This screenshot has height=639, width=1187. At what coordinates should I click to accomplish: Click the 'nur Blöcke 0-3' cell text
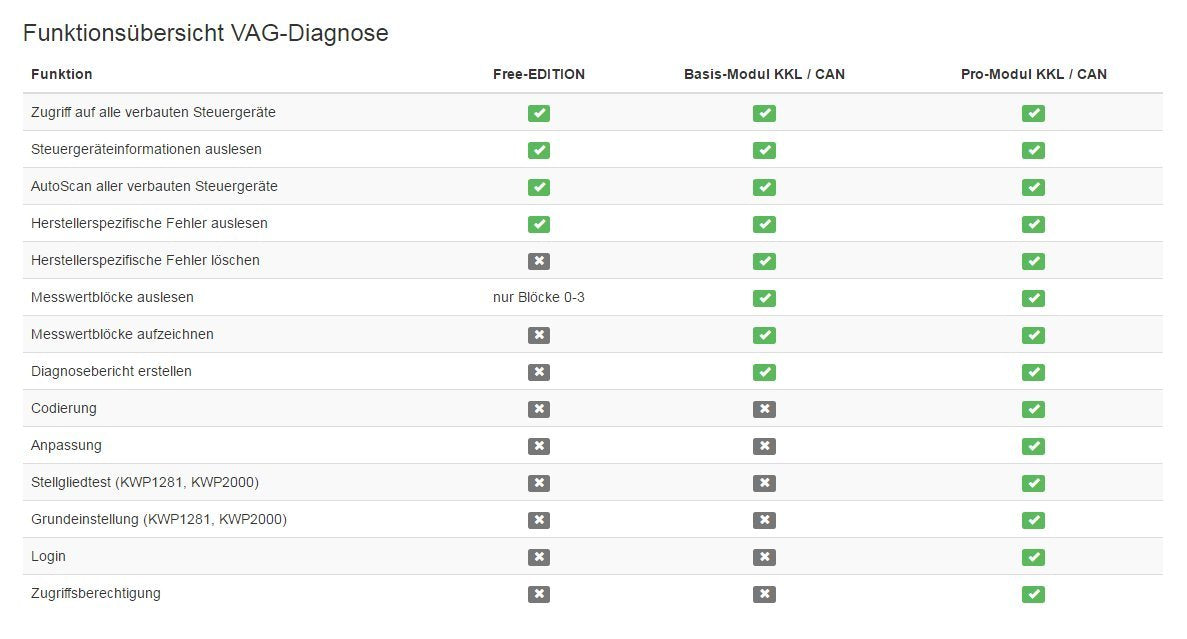pos(539,297)
